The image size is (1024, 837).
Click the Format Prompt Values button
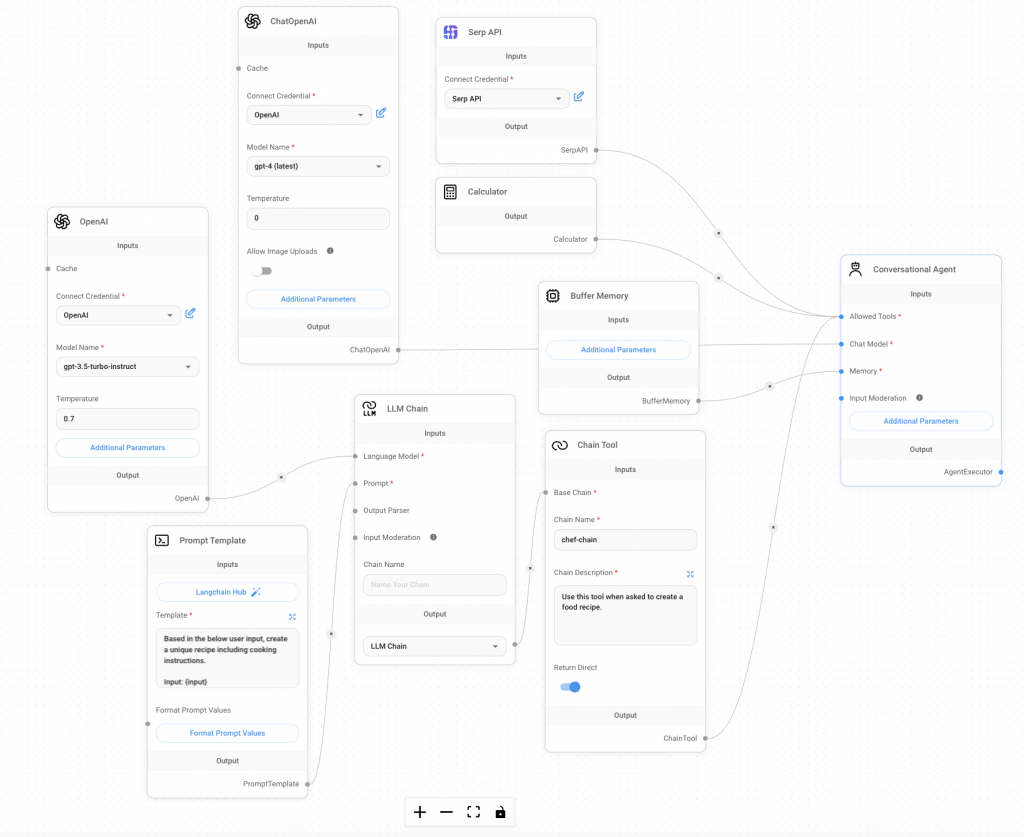[227, 733]
